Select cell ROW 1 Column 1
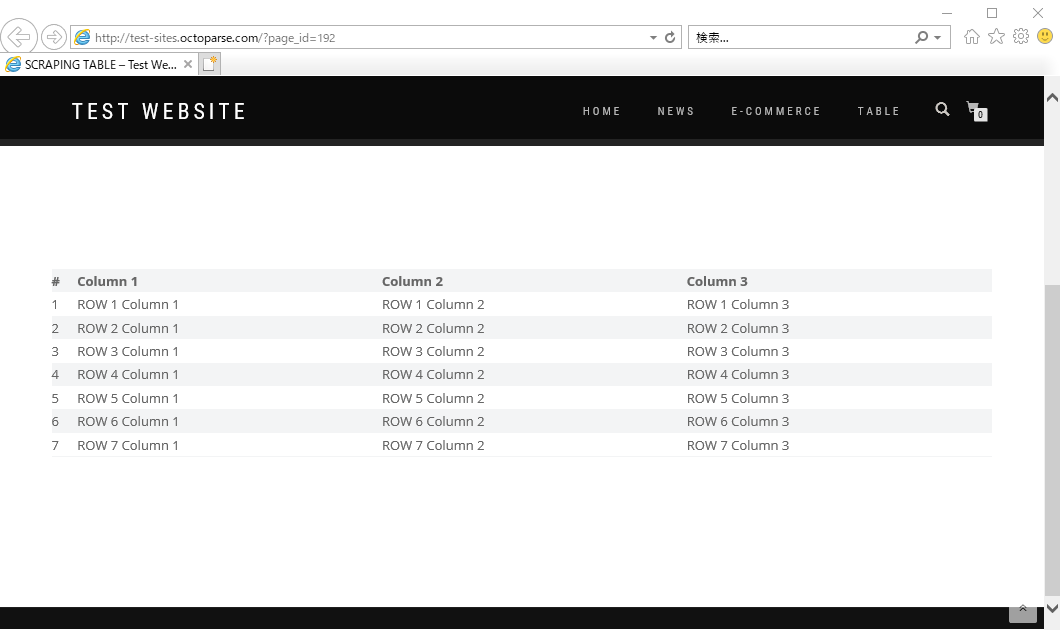The height and width of the screenshot is (630, 1060). click(128, 305)
